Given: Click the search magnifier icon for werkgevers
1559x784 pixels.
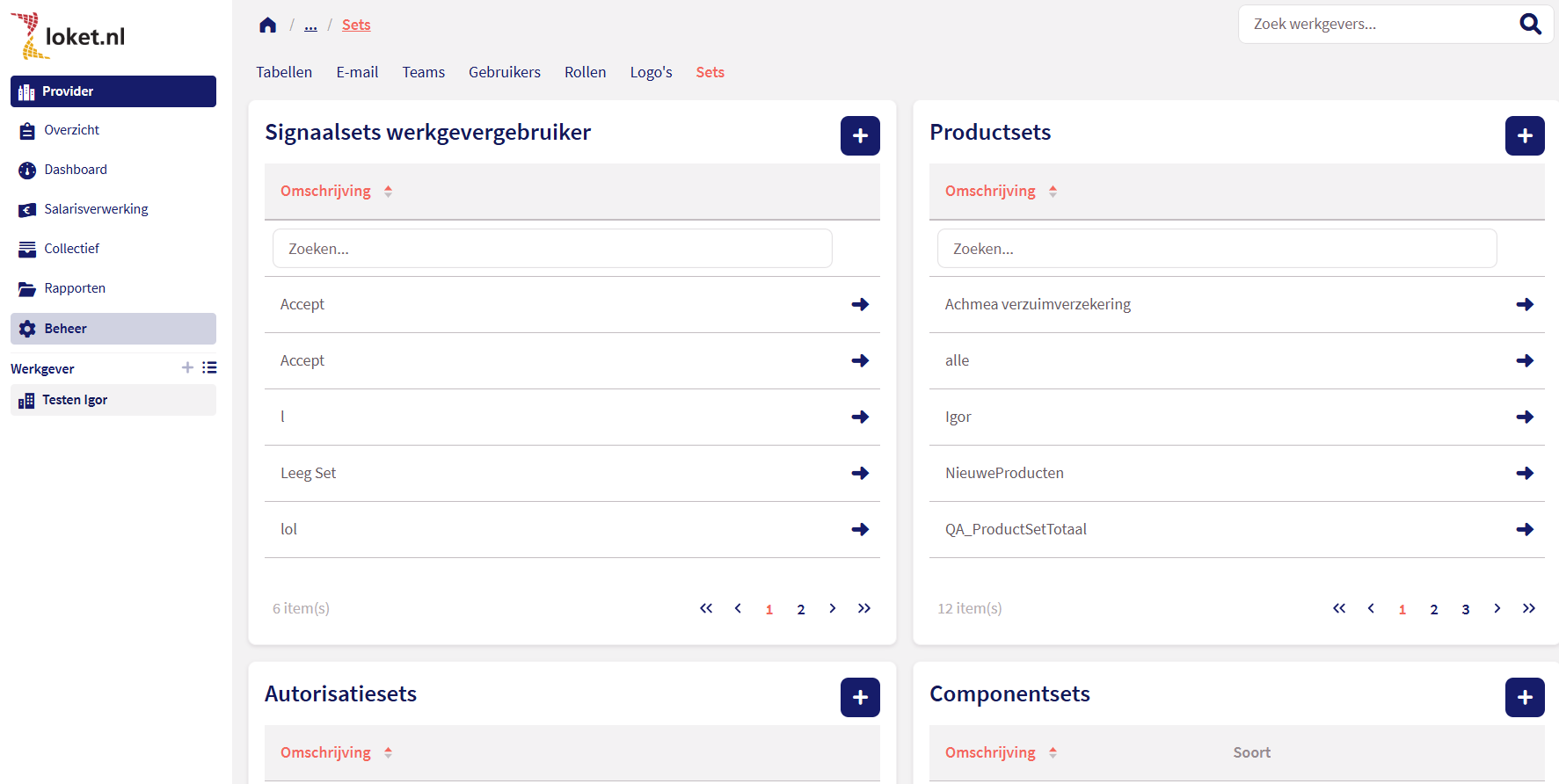Looking at the screenshot, I should (x=1530, y=25).
